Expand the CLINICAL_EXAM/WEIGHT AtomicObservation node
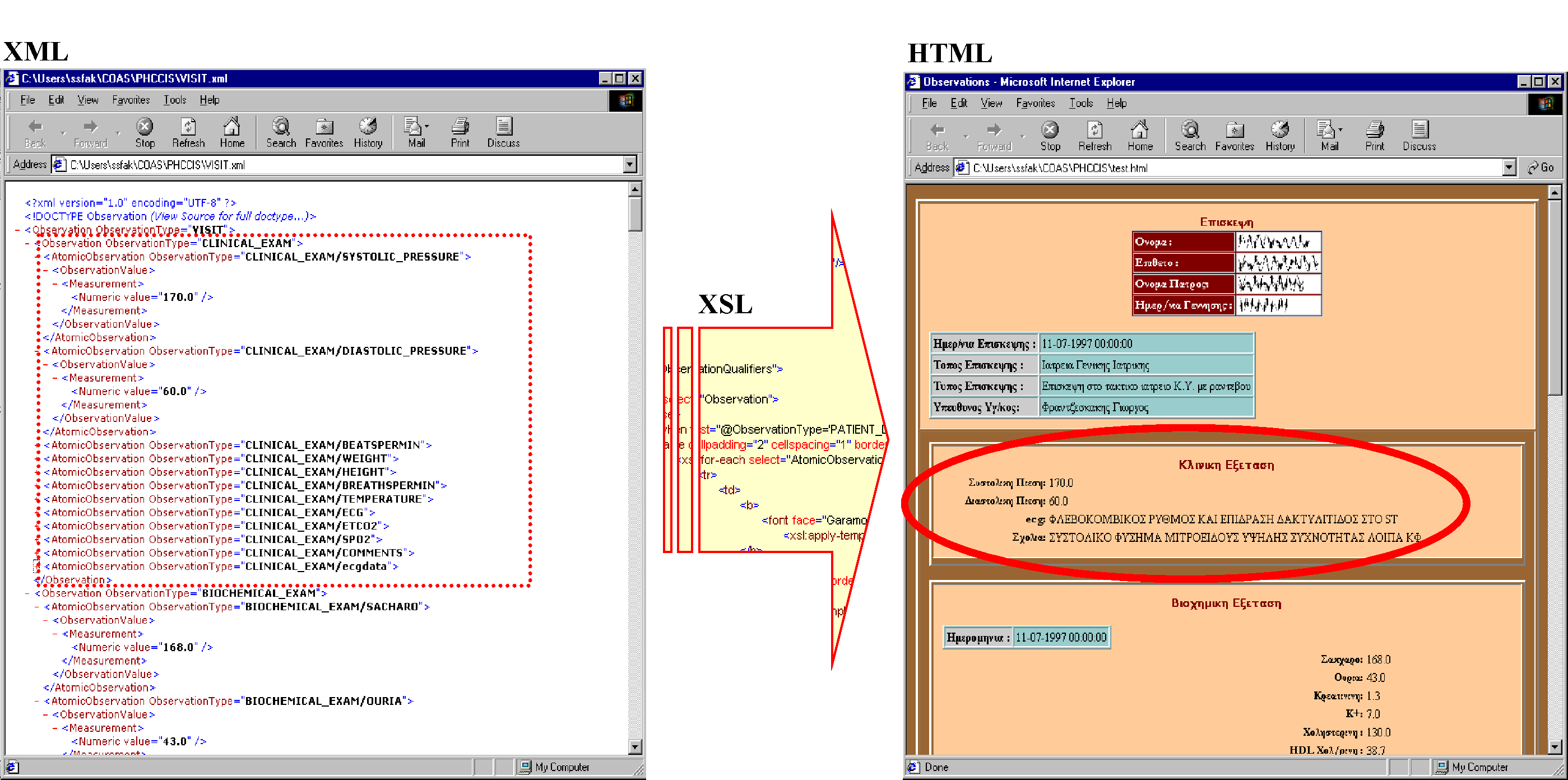This screenshot has height=780, width=1568. coord(38,459)
